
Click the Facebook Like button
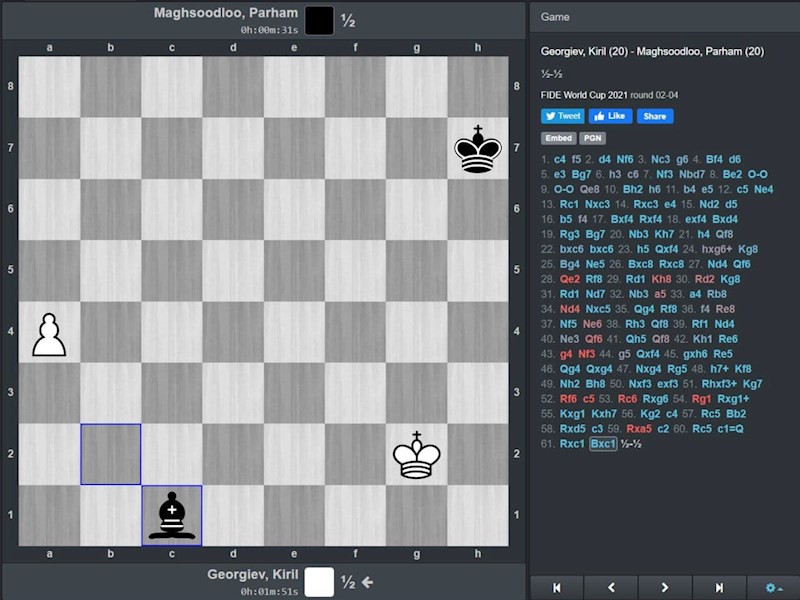pos(610,116)
